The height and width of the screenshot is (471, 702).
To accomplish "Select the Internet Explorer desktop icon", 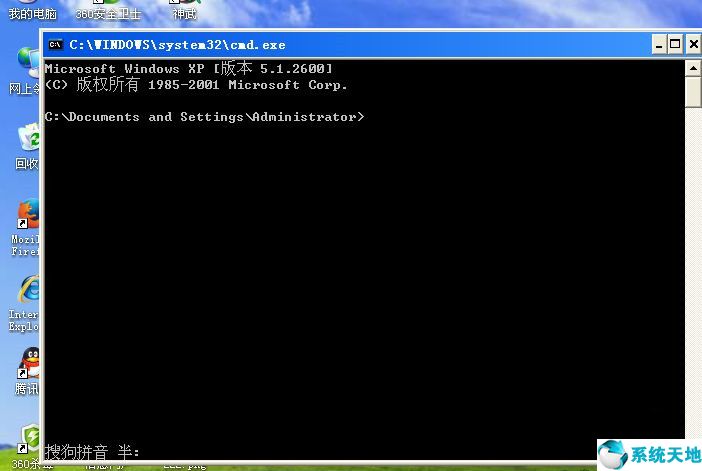I will click(x=28, y=291).
